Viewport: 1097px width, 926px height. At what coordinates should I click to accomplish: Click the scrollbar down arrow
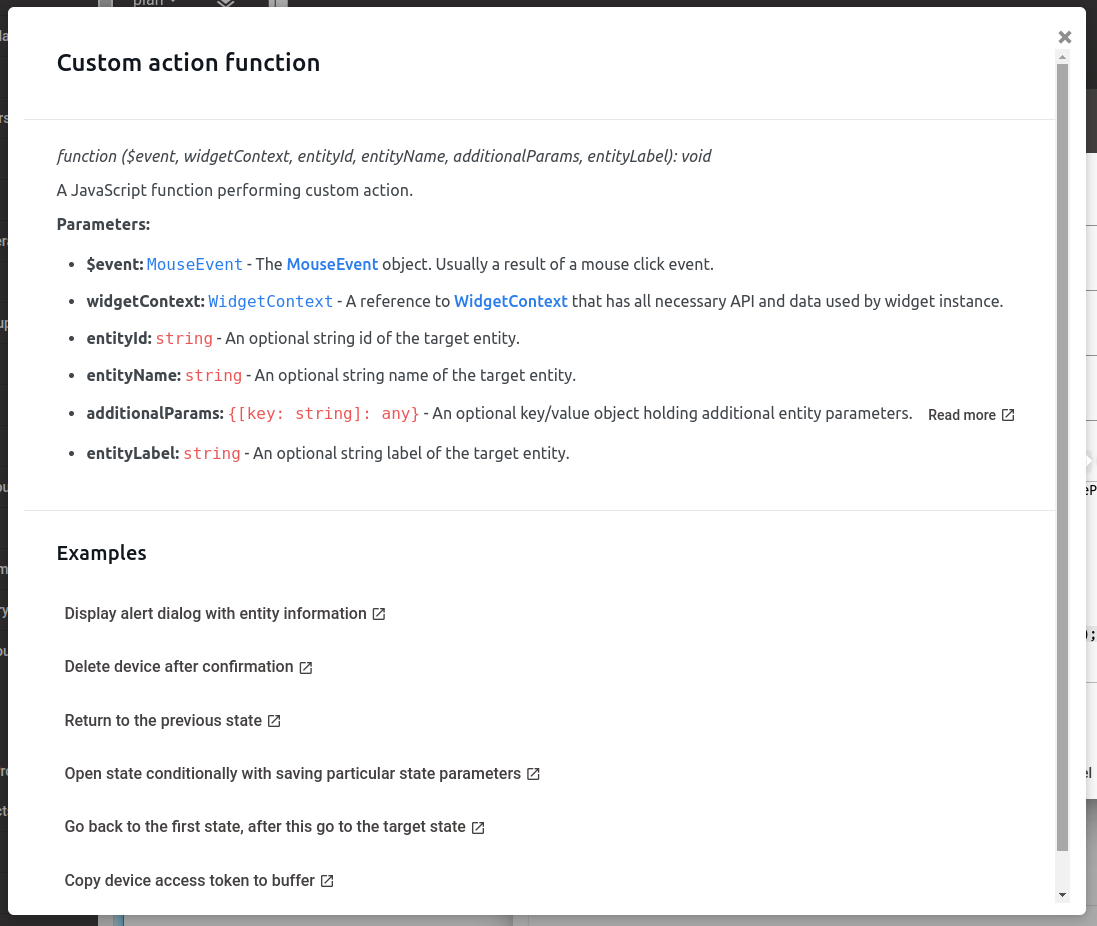pyautogui.click(x=1063, y=895)
